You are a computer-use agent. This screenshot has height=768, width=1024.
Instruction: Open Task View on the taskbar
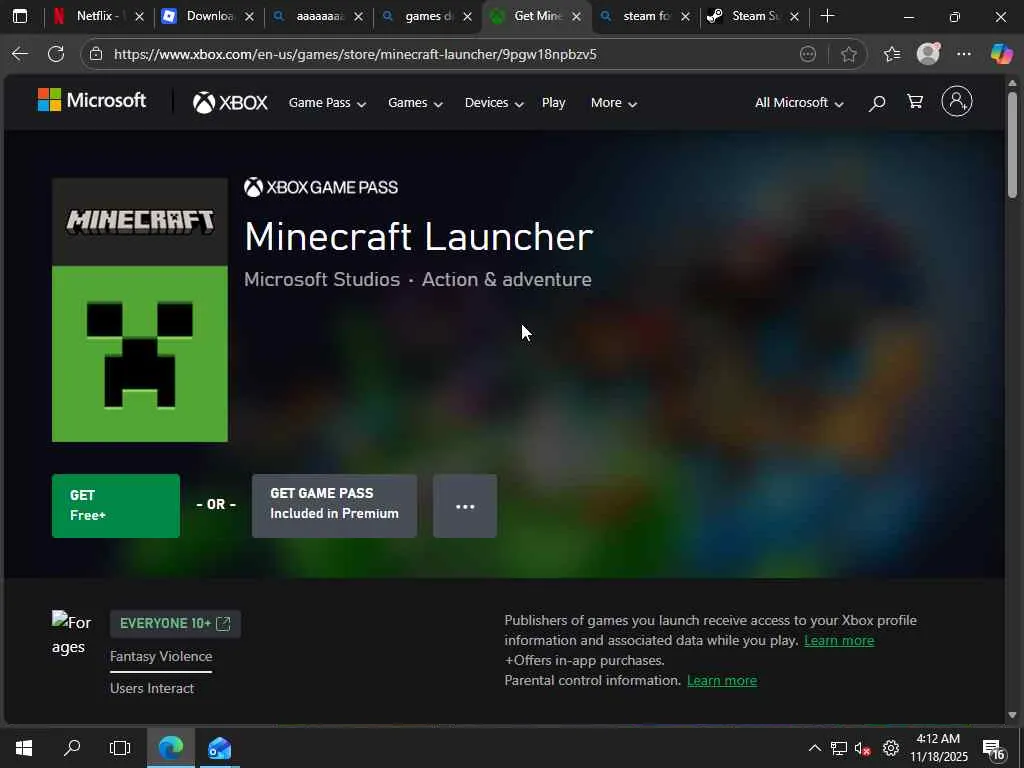[120, 748]
